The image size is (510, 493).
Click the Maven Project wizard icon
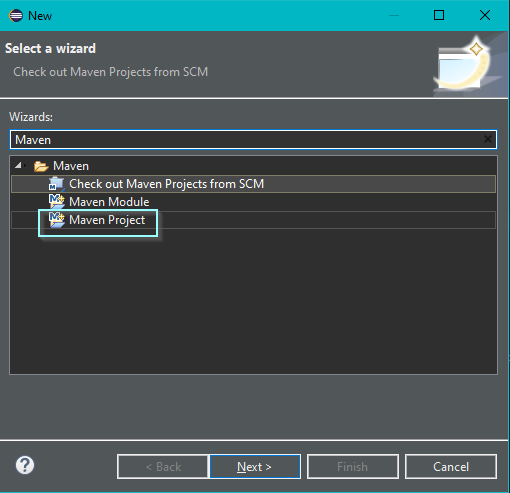click(x=56, y=220)
